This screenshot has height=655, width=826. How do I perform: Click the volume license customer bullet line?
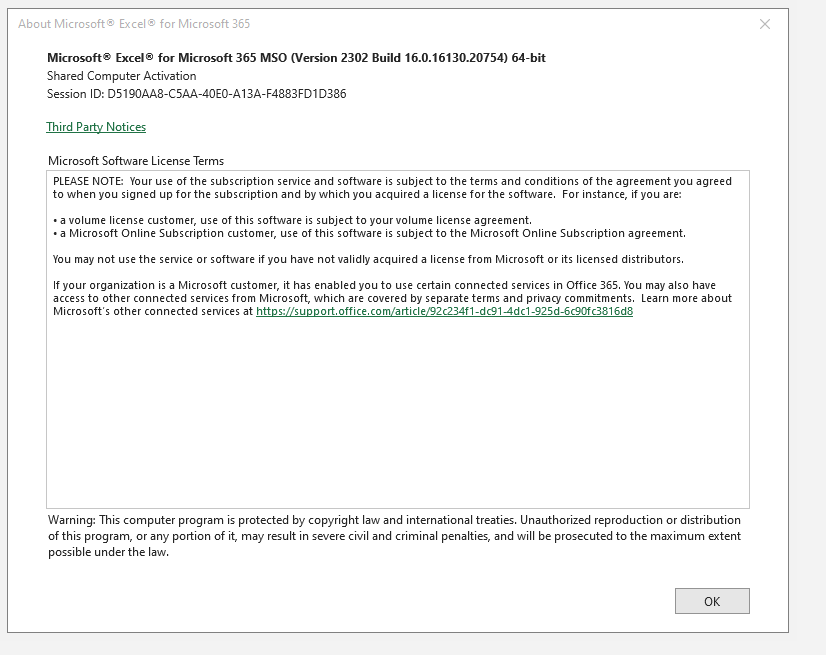coord(292,220)
